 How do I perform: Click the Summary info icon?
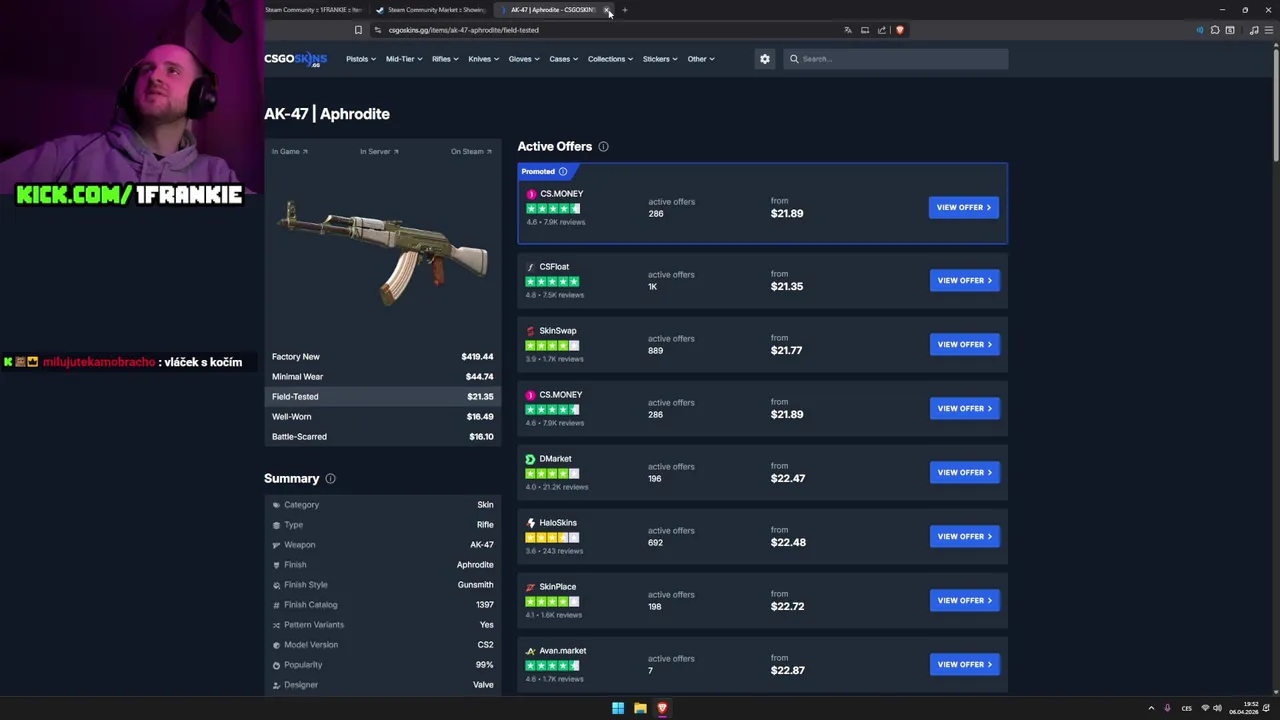330,479
